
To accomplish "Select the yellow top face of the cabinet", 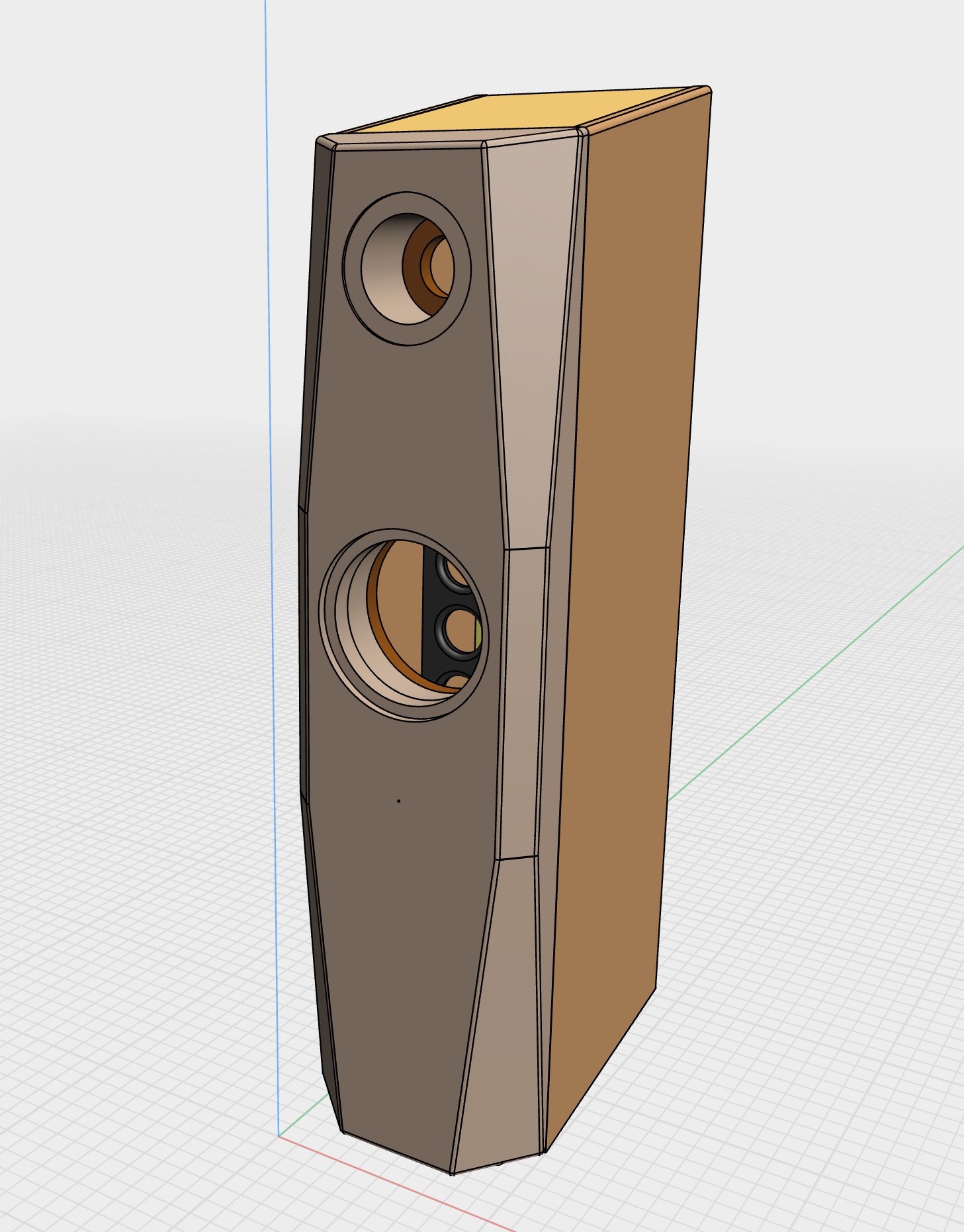I will [523, 111].
